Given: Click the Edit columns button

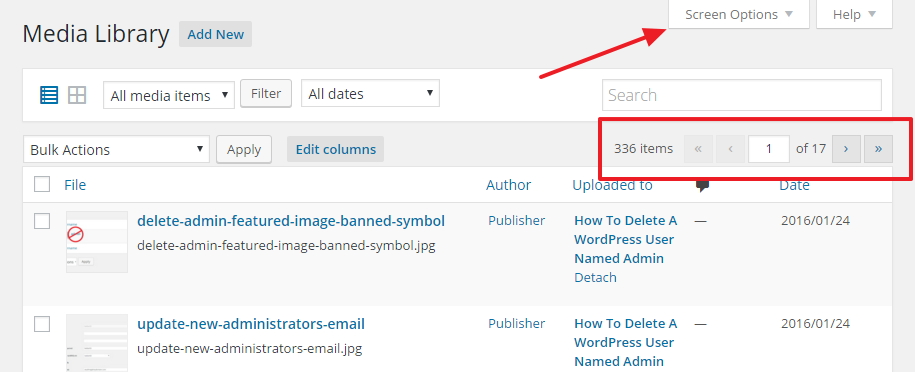Looking at the screenshot, I should click(336, 150).
